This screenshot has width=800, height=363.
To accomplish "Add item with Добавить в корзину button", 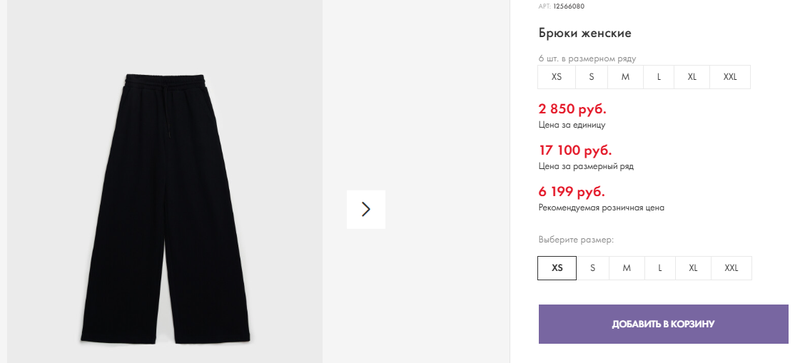I will 663,324.
